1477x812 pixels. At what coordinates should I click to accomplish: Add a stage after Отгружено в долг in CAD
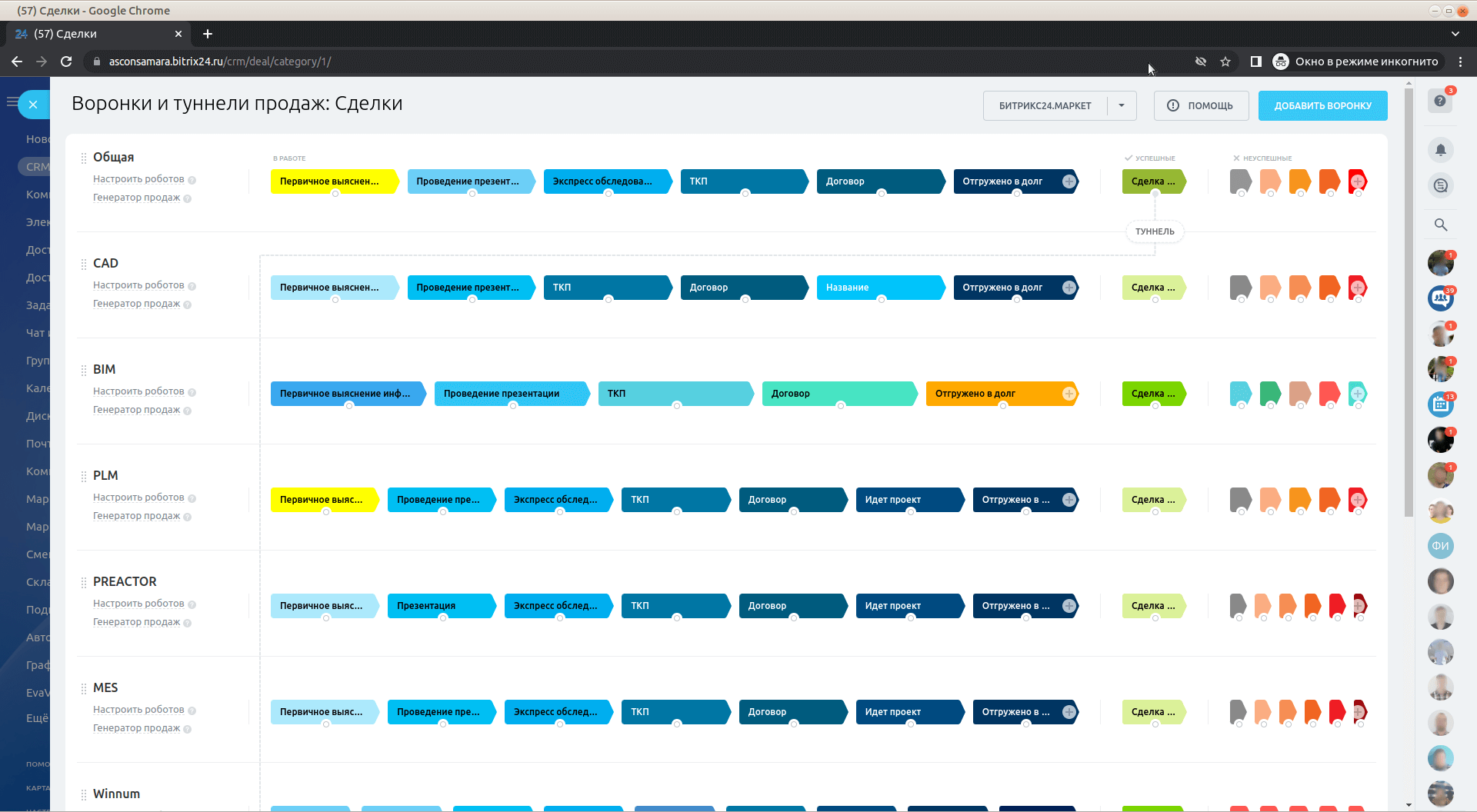1069,288
